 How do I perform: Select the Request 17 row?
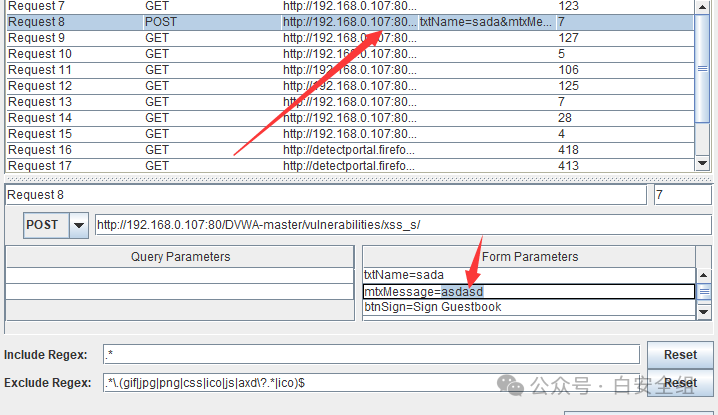click(x=350, y=166)
